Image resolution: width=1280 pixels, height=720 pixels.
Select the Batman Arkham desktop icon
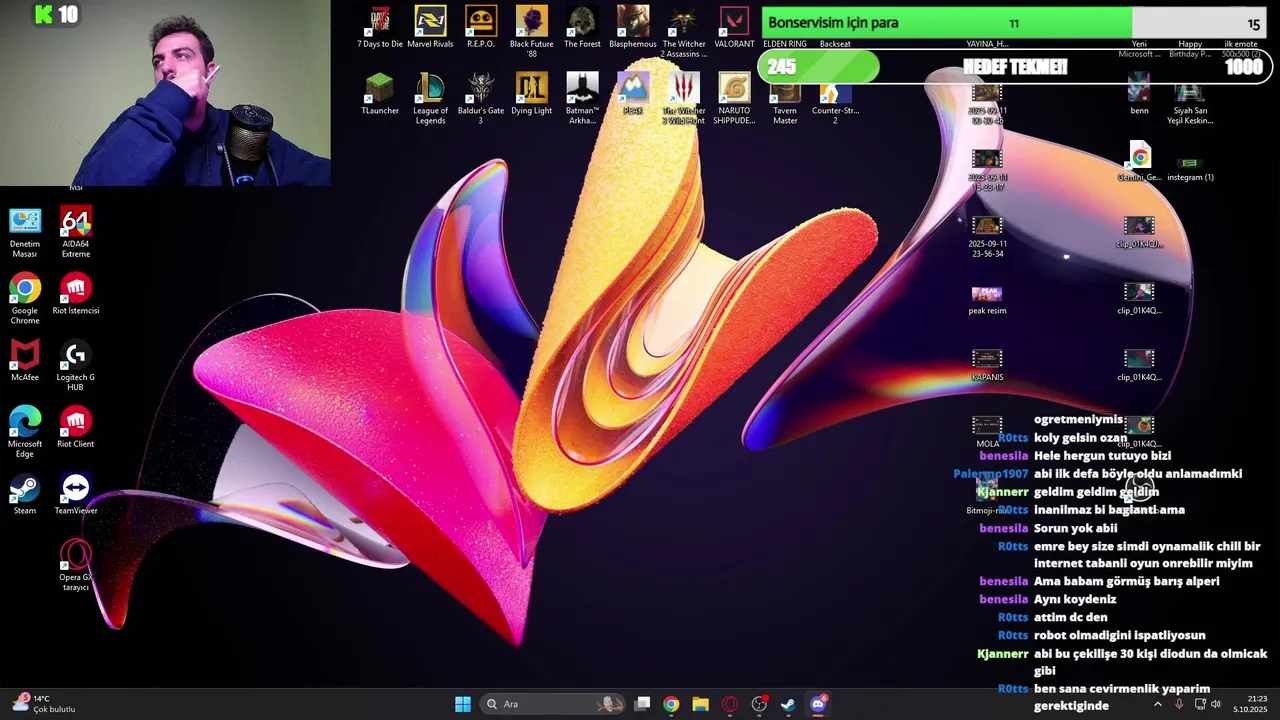582,98
